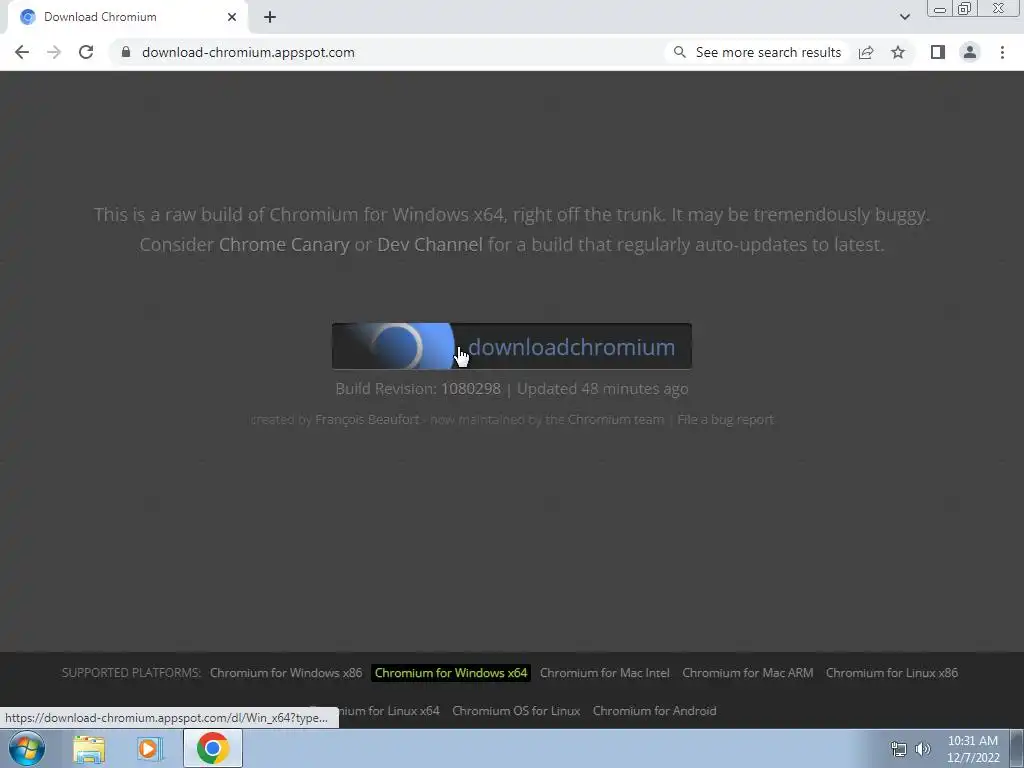Expand the tab search dropdown chevron
The width and height of the screenshot is (1024, 768).
coord(904,17)
